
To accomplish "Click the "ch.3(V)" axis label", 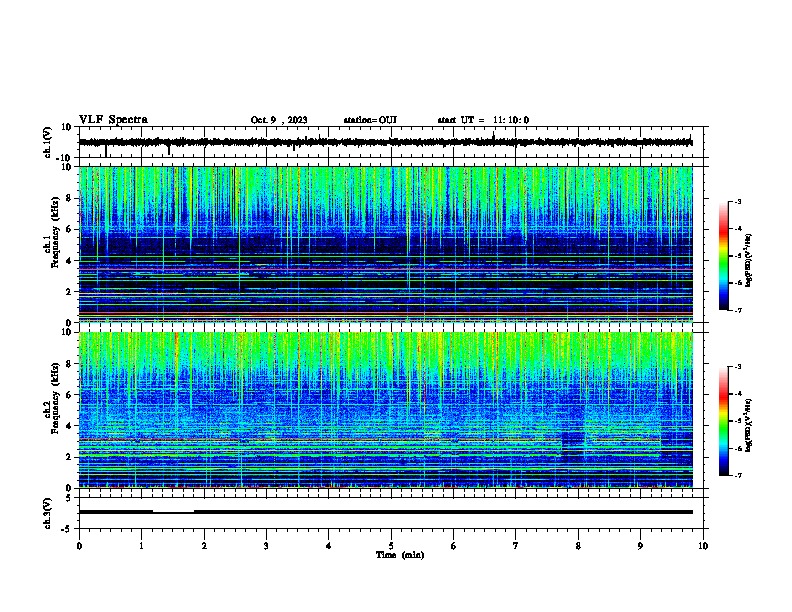I will point(48,514).
